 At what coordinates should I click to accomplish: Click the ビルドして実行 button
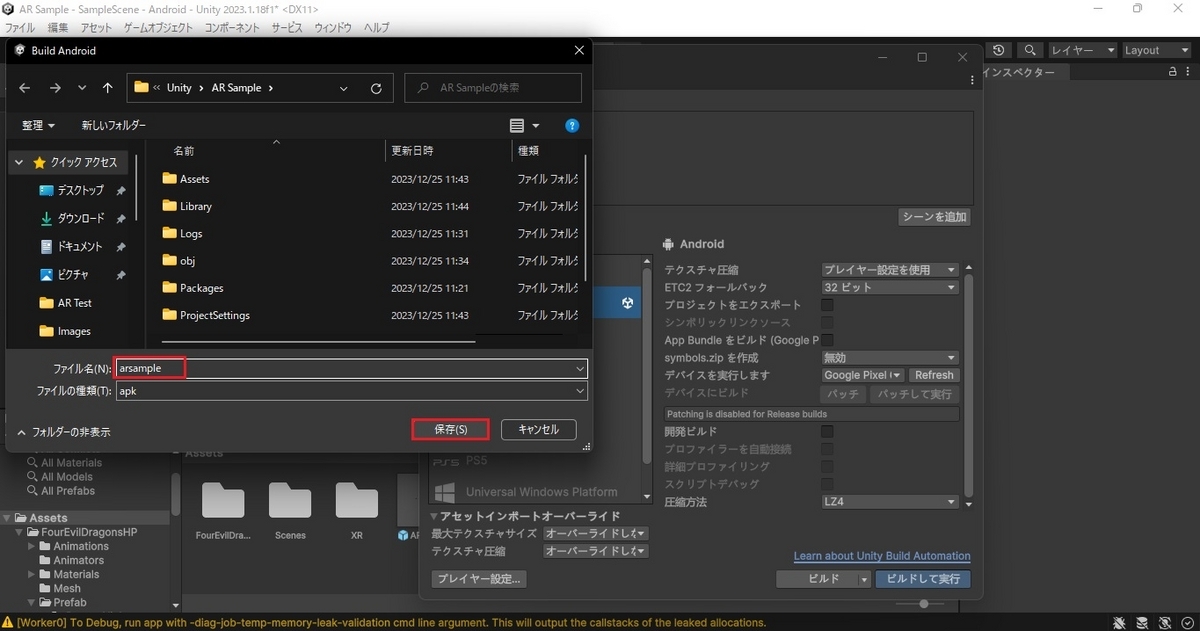tap(923, 579)
